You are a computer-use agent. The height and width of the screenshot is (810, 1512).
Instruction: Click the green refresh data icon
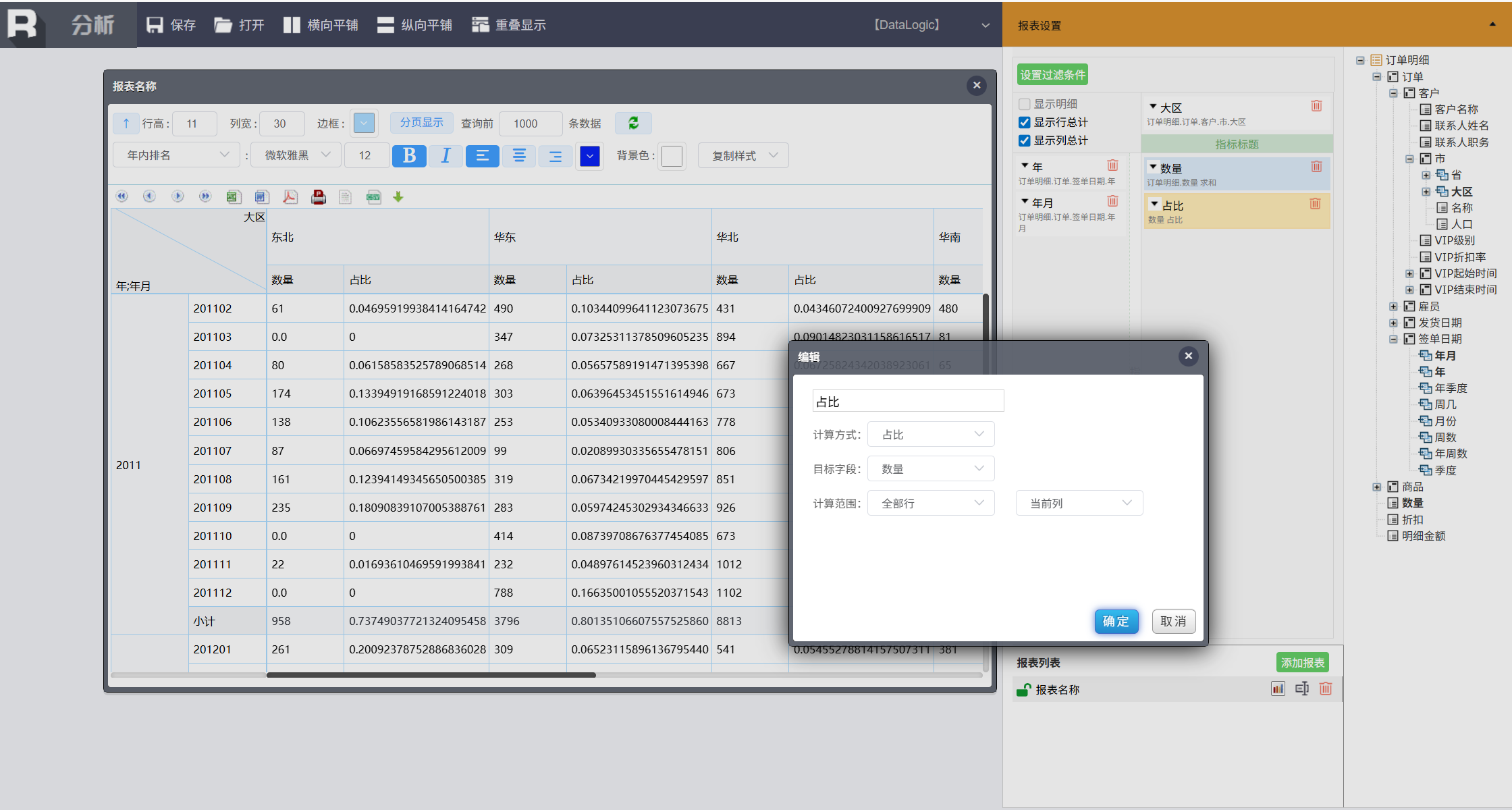click(x=633, y=123)
